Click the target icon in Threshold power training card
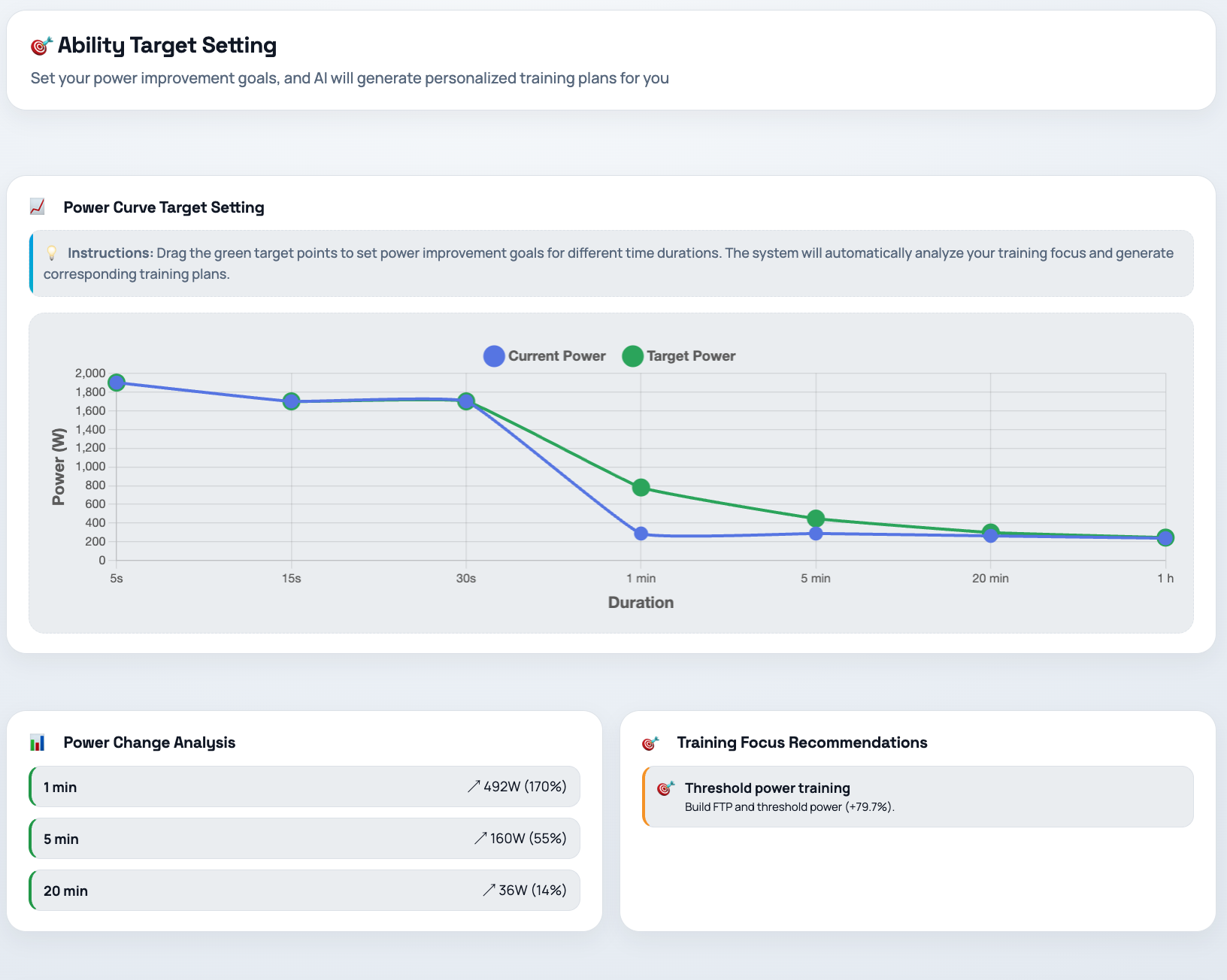This screenshot has height=980, width=1227. coord(665,788)
